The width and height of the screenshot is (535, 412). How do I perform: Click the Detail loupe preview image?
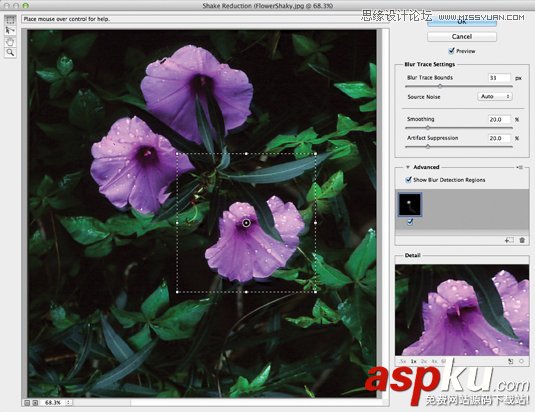(462, 310)
